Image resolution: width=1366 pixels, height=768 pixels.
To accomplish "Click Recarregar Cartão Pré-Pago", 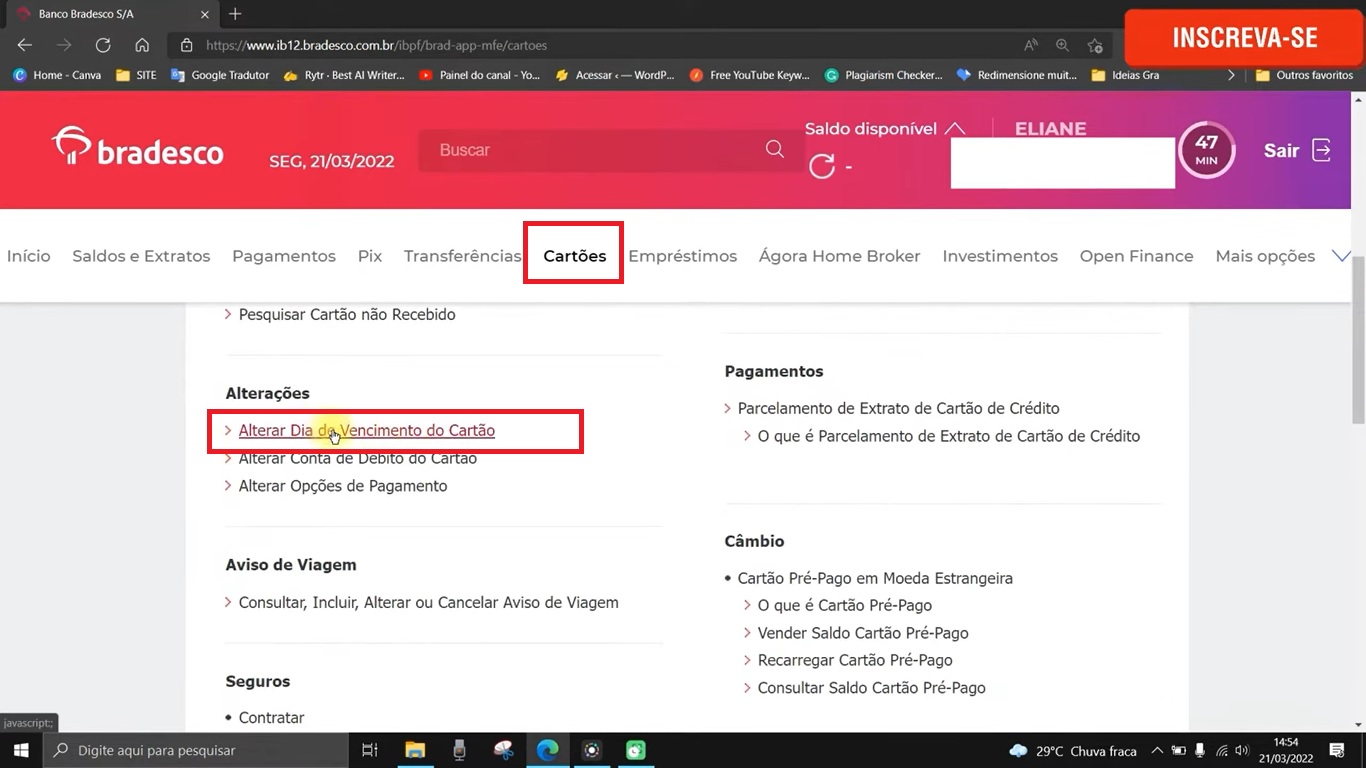I will [854, 660].
